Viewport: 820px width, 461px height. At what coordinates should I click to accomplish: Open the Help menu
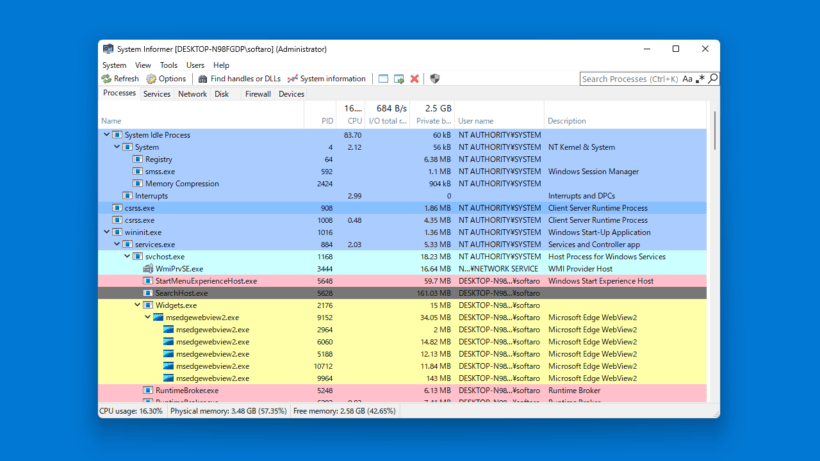221,65
